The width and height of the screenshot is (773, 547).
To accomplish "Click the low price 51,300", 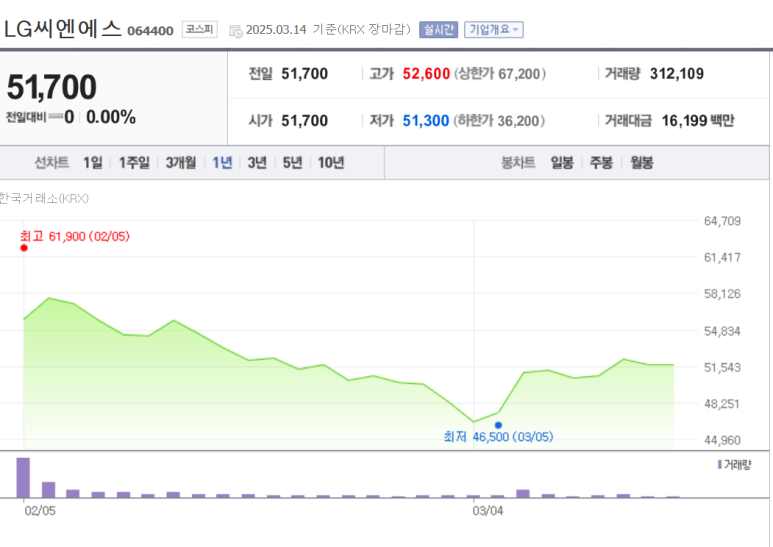I will pos(426,121).
